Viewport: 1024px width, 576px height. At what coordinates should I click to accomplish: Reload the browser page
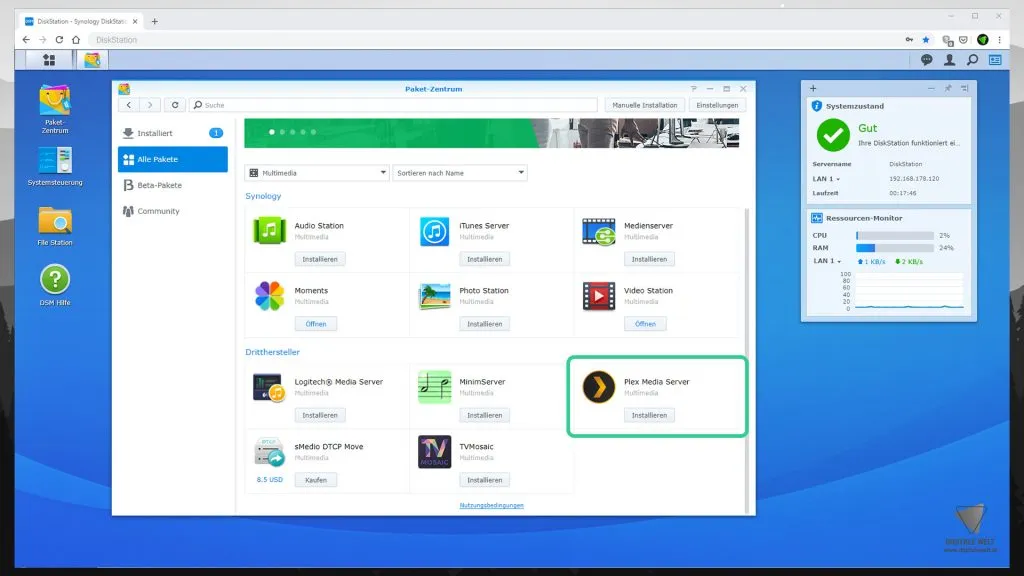[x=59, y=40]
